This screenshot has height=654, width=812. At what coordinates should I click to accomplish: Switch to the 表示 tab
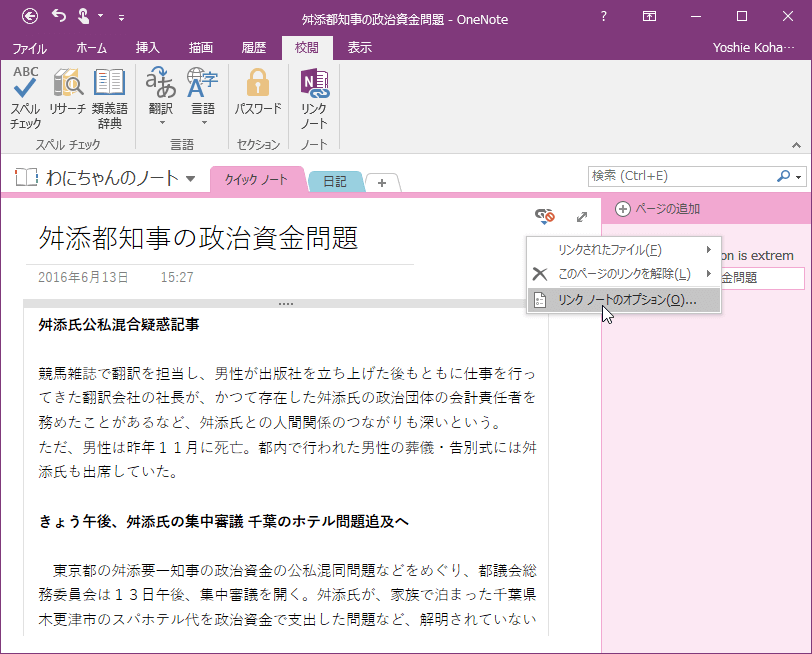[x=359, y=48]
